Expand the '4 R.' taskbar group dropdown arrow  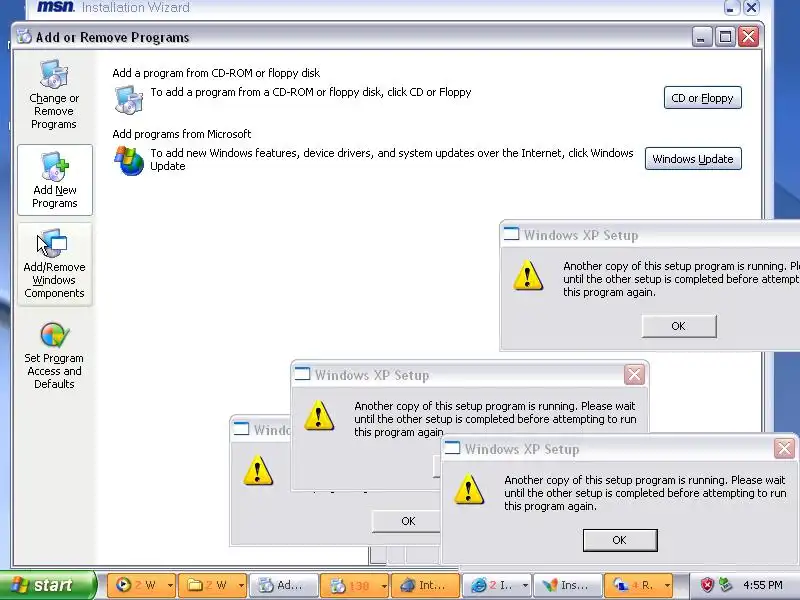coord(667,586)
